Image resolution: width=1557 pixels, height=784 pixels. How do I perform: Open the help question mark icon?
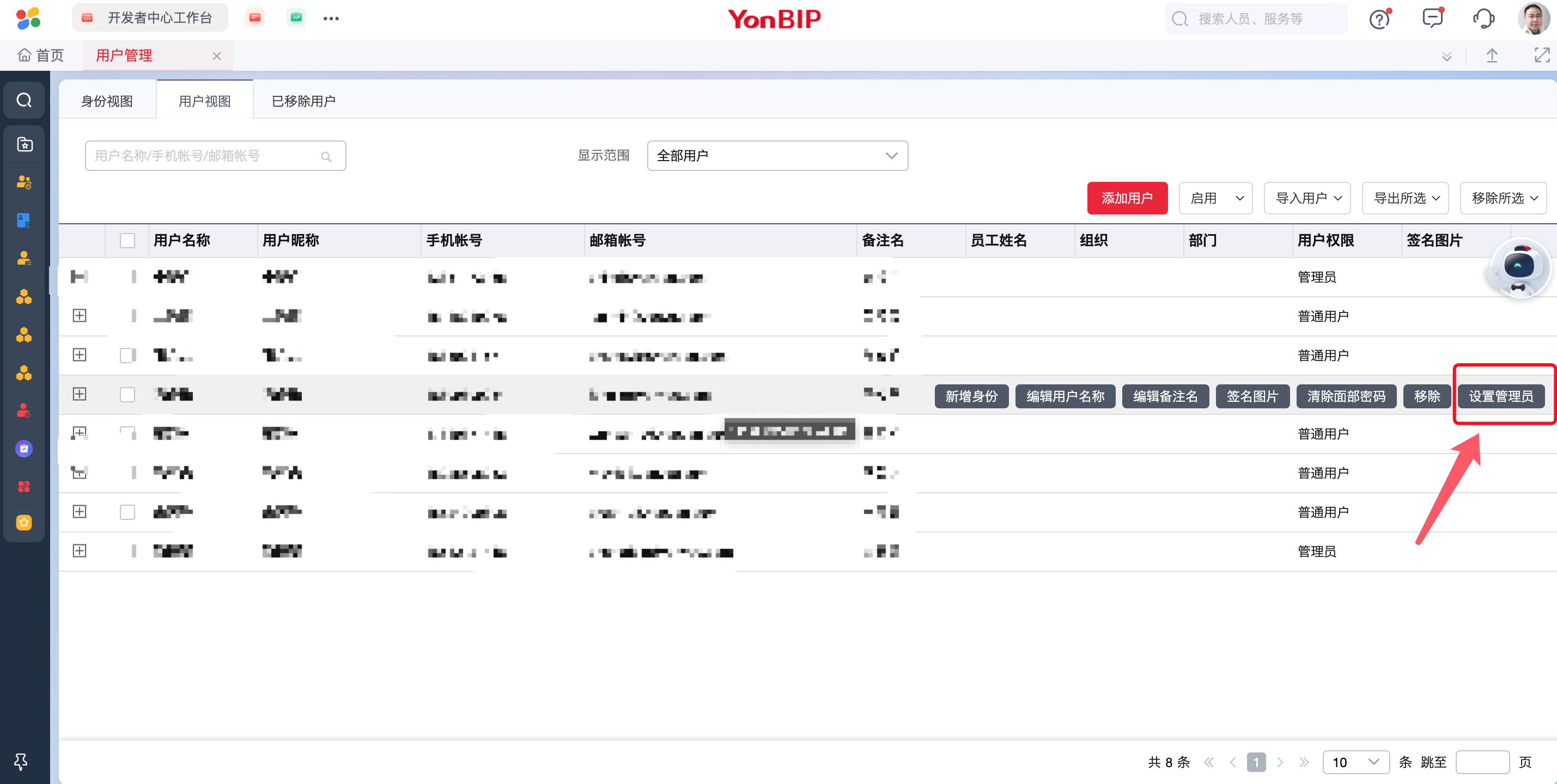click(1379, 19)
